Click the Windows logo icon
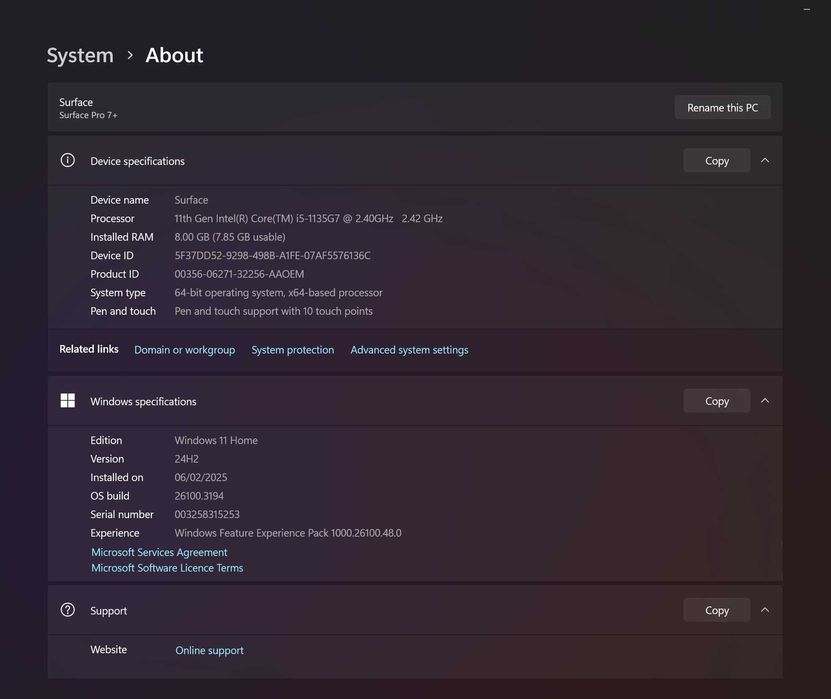This screenshot has width=831, height=699. tap(68, 401)
